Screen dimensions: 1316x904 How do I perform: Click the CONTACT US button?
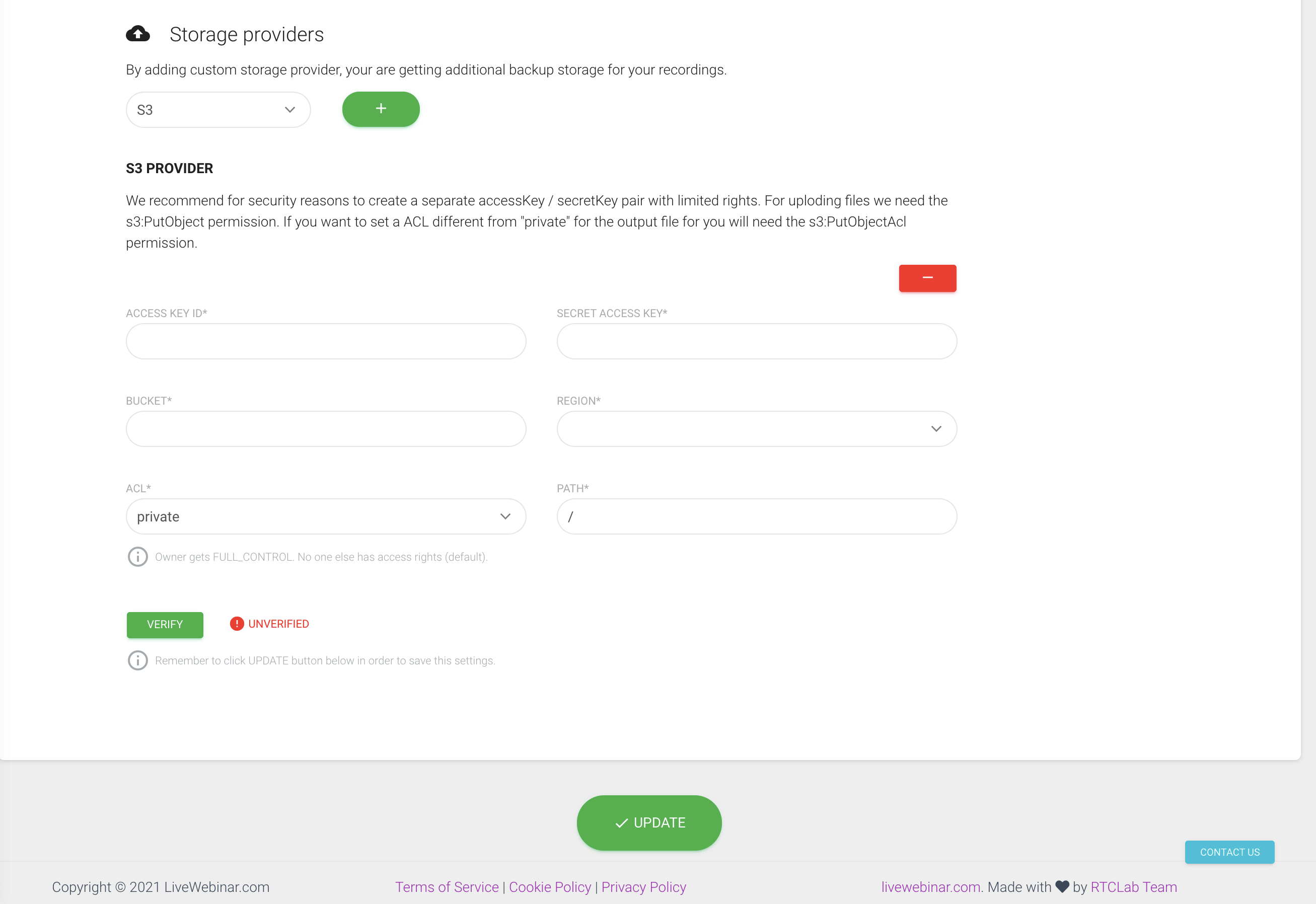click(1229, 852)
